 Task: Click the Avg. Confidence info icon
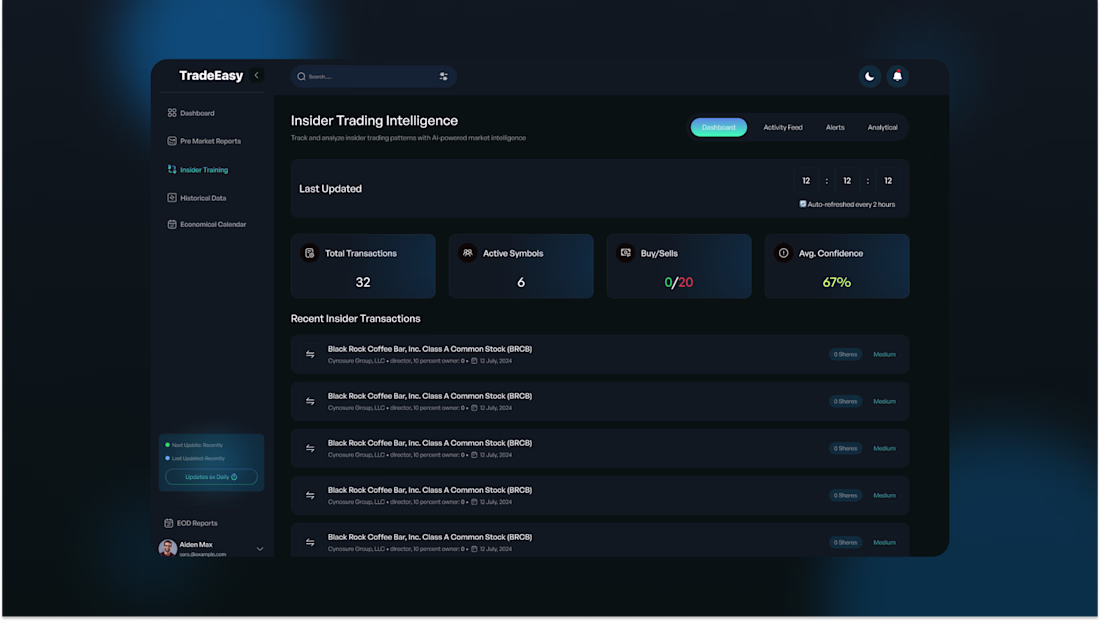coord(783,253)
